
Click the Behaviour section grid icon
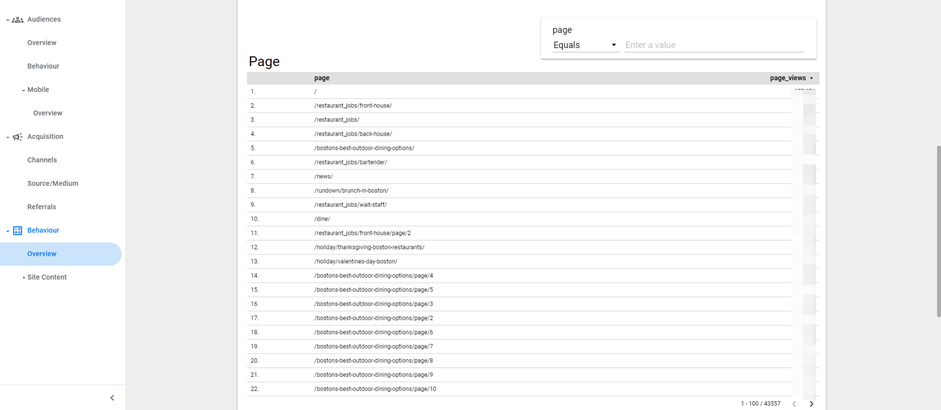18,231
